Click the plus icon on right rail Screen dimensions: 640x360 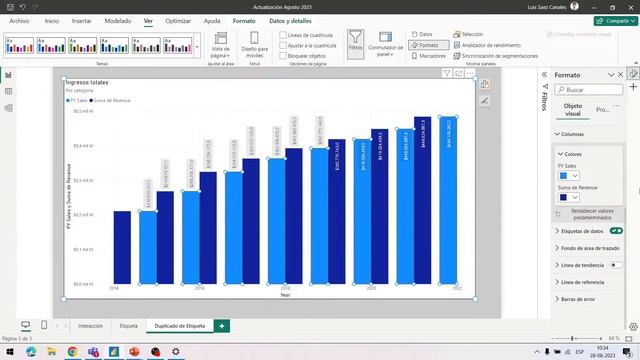pos(633,87)
